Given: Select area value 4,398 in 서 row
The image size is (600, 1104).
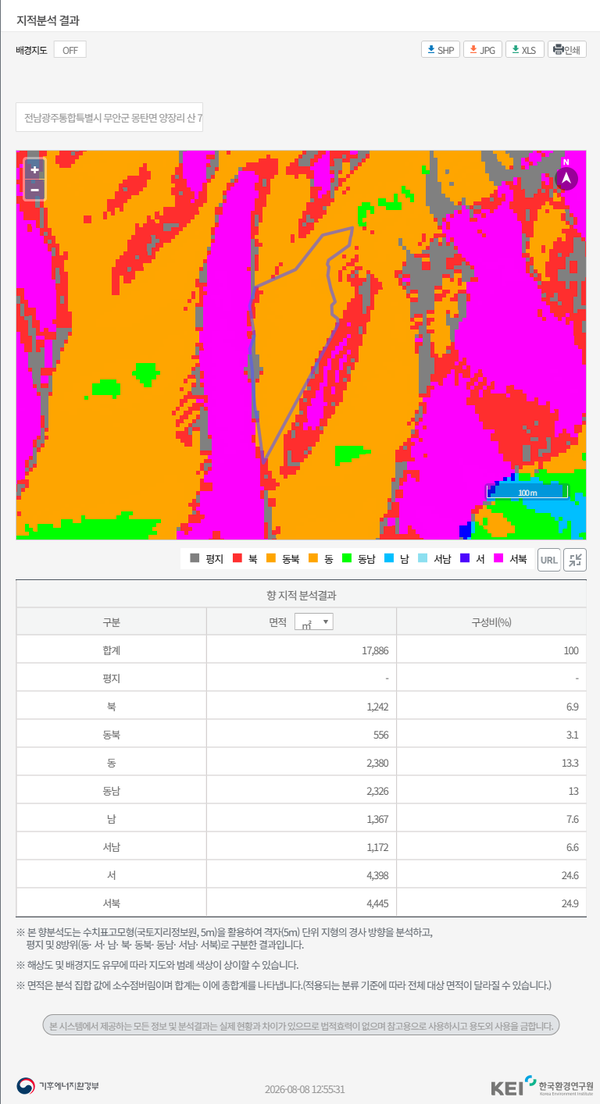Looking at the screenshot, I should (377, 876).
